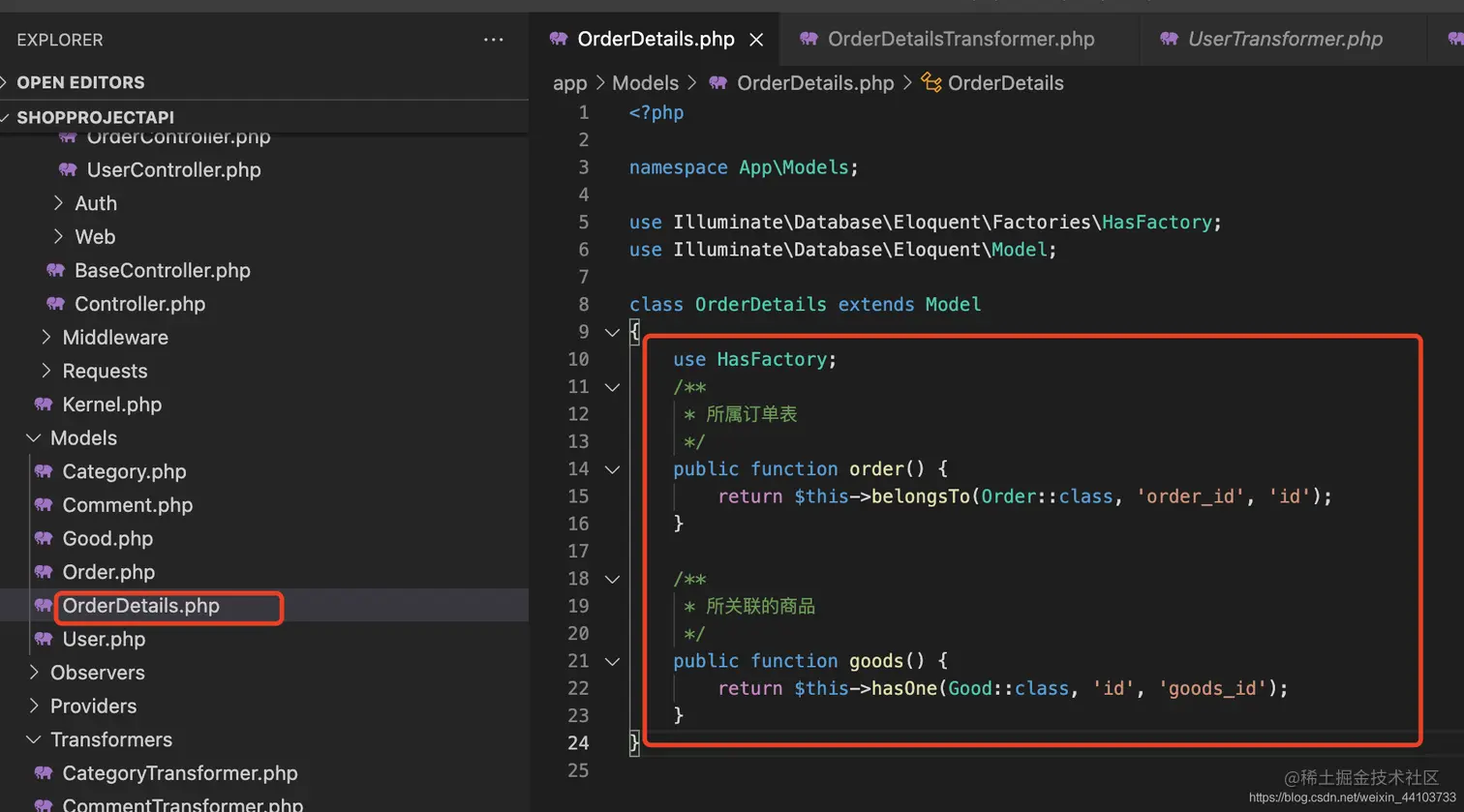The height and width of the screenshot is (812, 1464).
Task: Expand the Requests folder
Action: pyautogui.click(x=105, y=372)
